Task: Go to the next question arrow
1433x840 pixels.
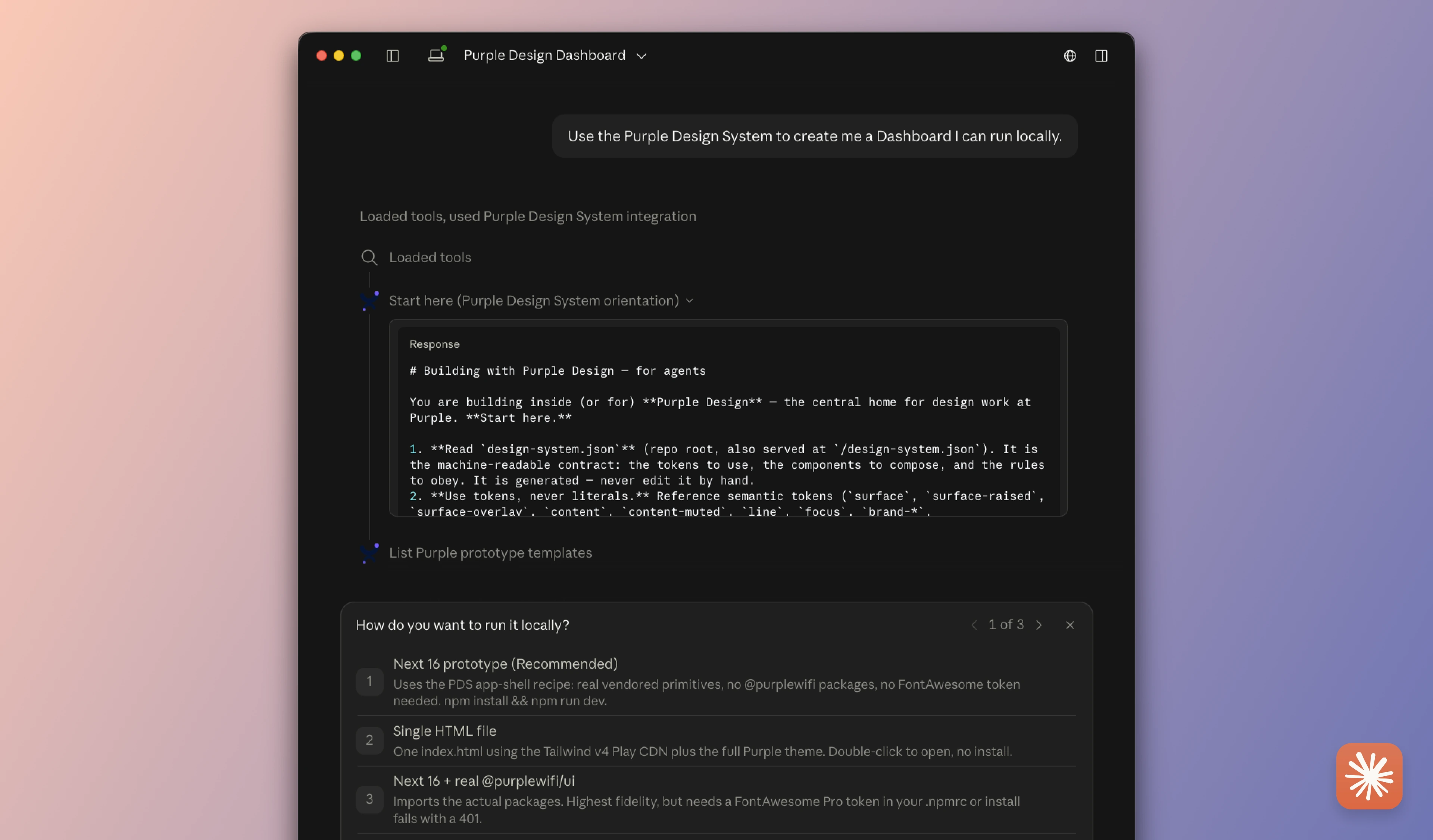Action: pos(1039,625)
